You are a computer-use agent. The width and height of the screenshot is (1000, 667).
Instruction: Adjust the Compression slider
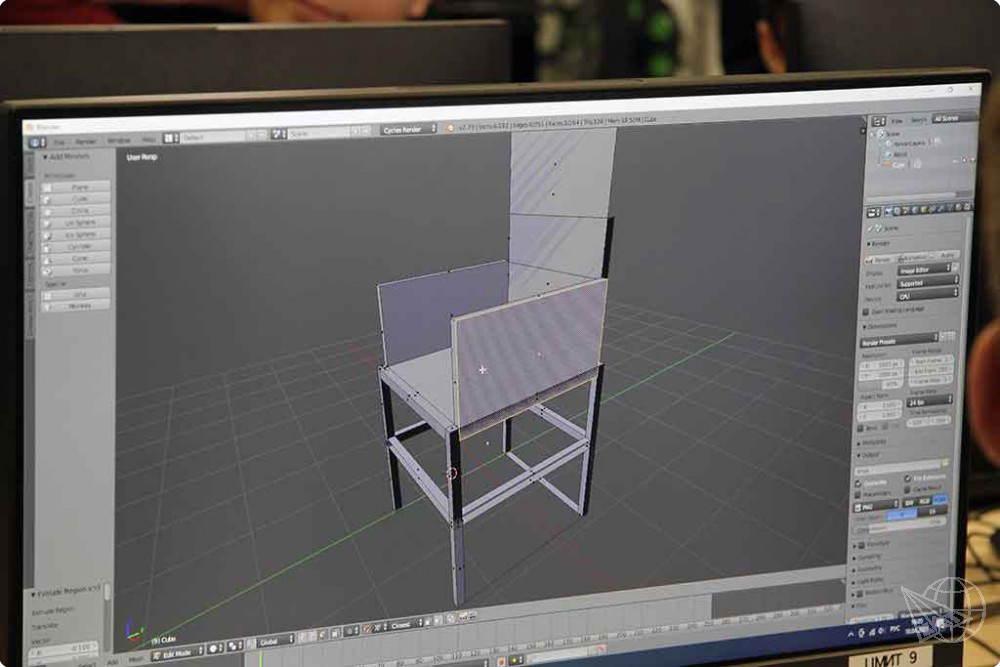coord(902,526)
